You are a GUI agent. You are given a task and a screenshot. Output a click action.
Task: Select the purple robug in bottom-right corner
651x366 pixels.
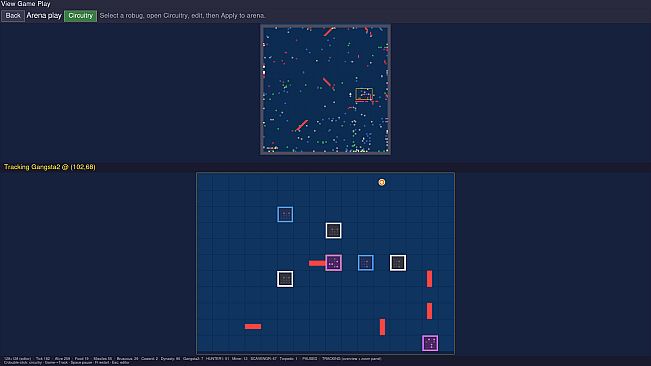point(430,343)
